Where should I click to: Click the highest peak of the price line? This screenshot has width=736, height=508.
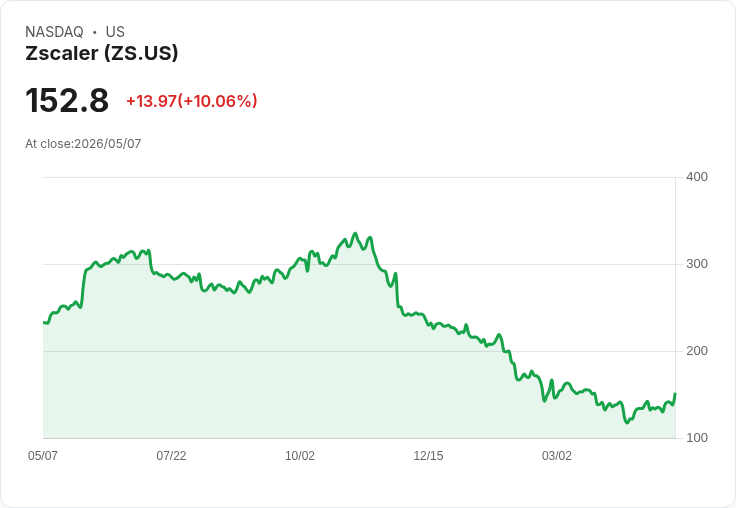(x=355, y=233)
